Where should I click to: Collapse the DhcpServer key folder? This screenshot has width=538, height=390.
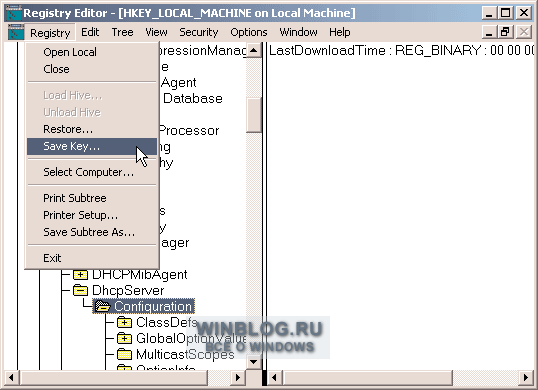point(80,291)
